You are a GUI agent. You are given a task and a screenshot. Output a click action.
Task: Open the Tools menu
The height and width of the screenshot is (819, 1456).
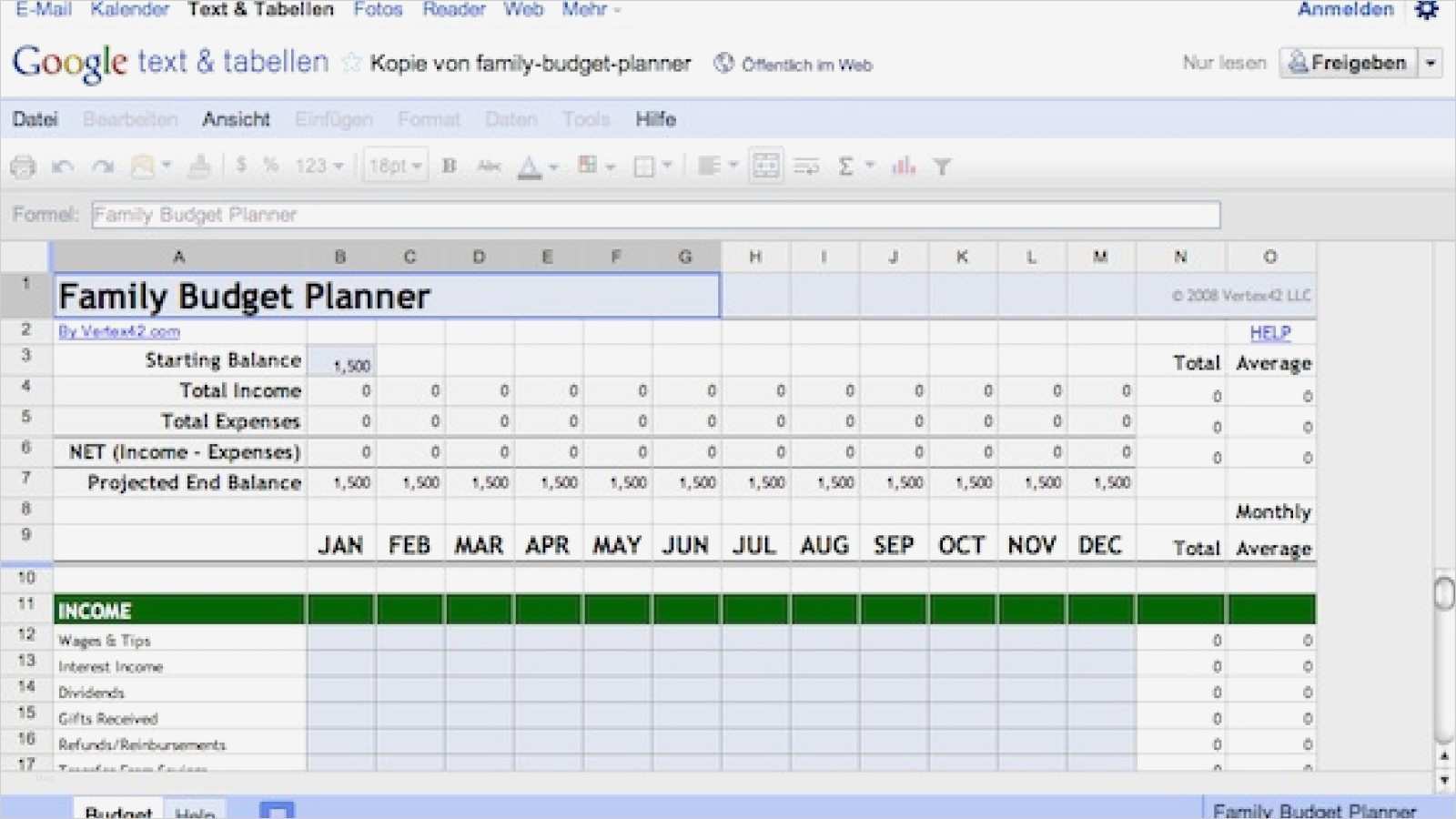point(586,119)
